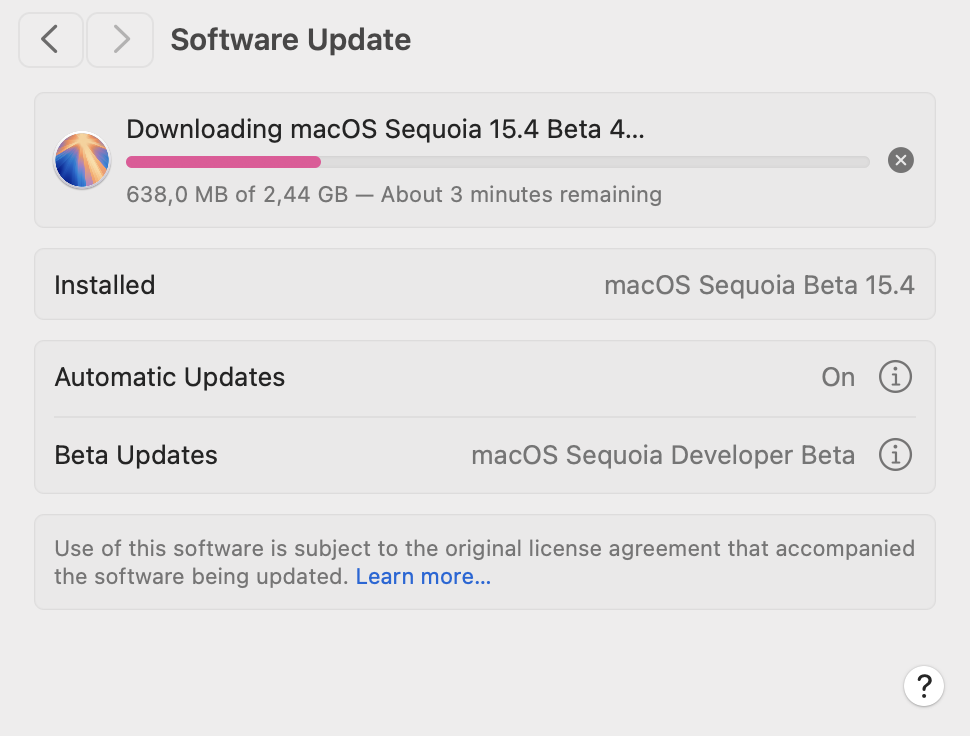This screenshot has height=736, width=970.
Task: Click the Installed row label
Action: (x=105, y=285)
